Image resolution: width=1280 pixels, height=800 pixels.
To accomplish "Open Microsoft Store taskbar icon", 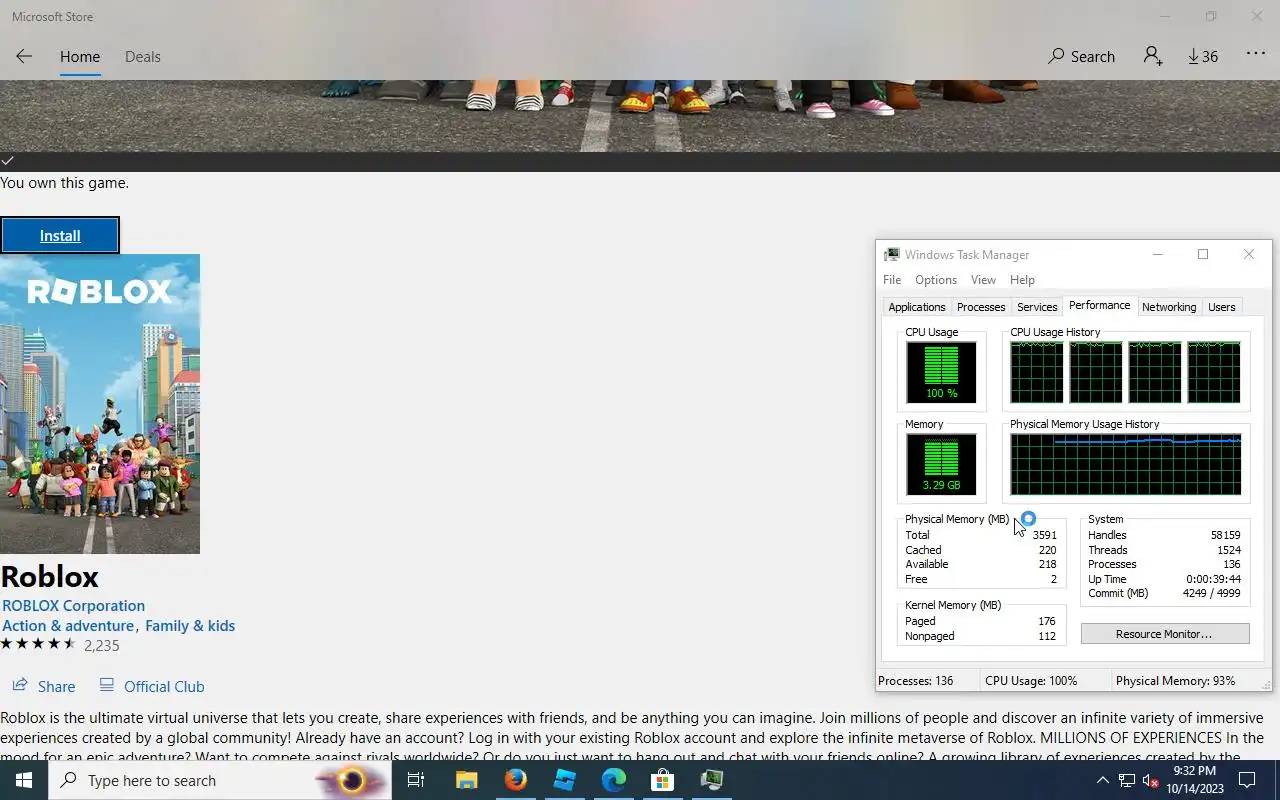I will [662, 780].
